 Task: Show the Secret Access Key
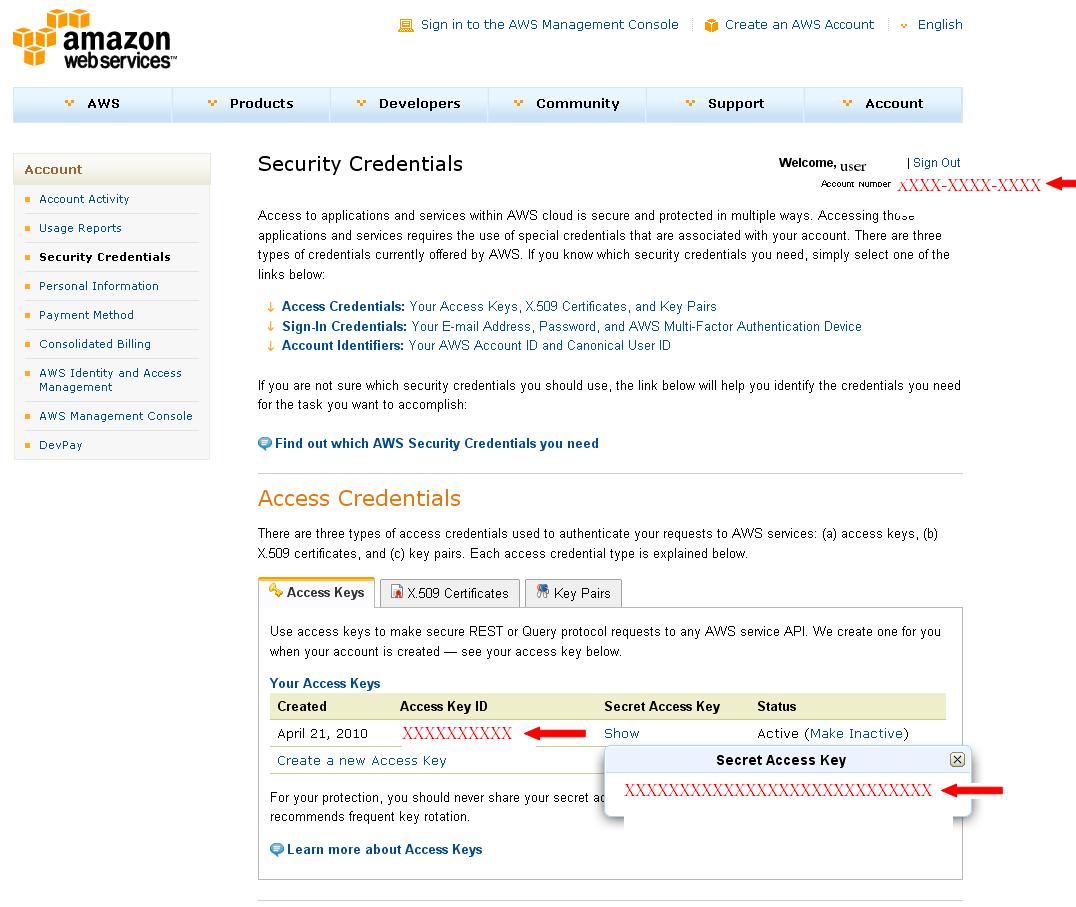(621, 733)
